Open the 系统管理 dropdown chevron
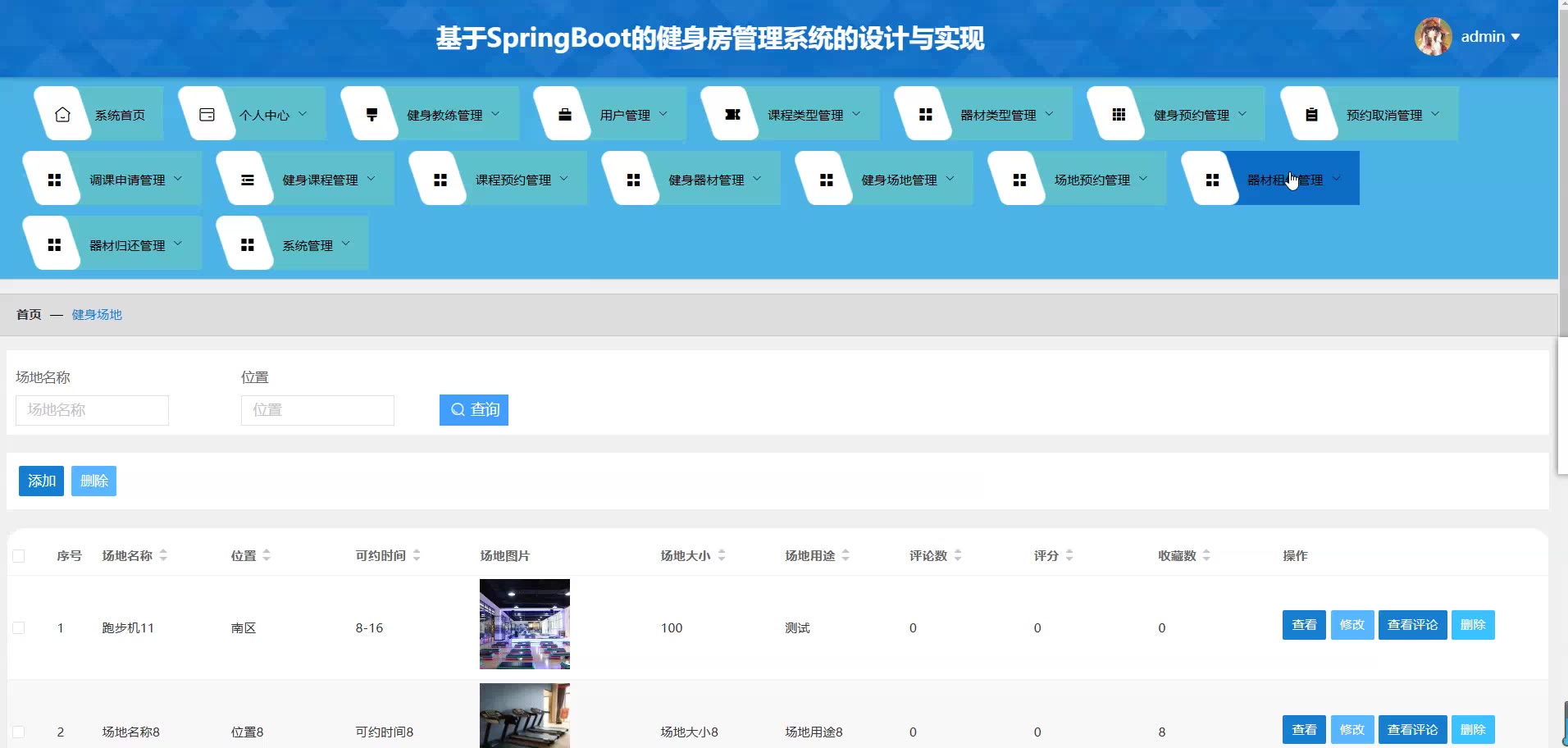This screenshot has width=1568, height=748. coord(346,244)
